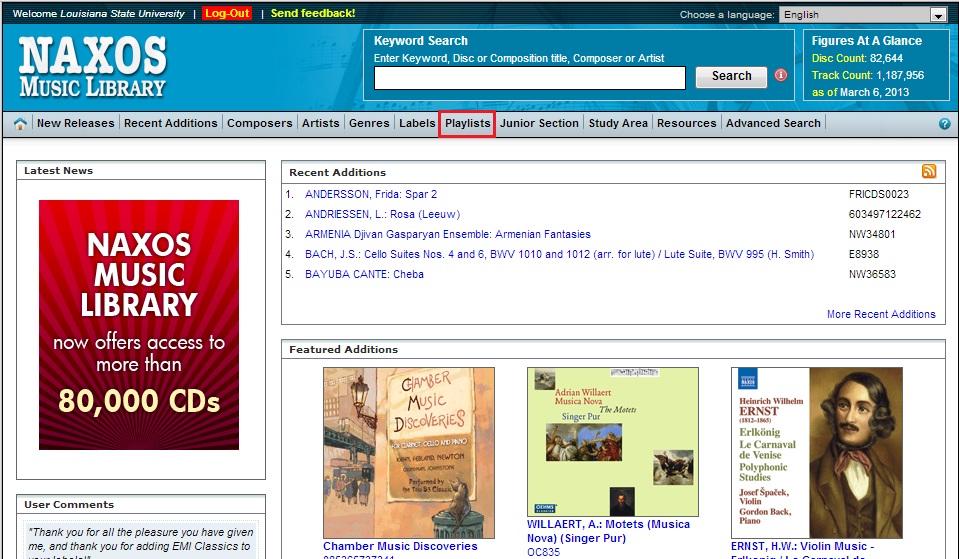Click Track Count 1,187,956 text

pyautogui.click(x=867, y=75)
